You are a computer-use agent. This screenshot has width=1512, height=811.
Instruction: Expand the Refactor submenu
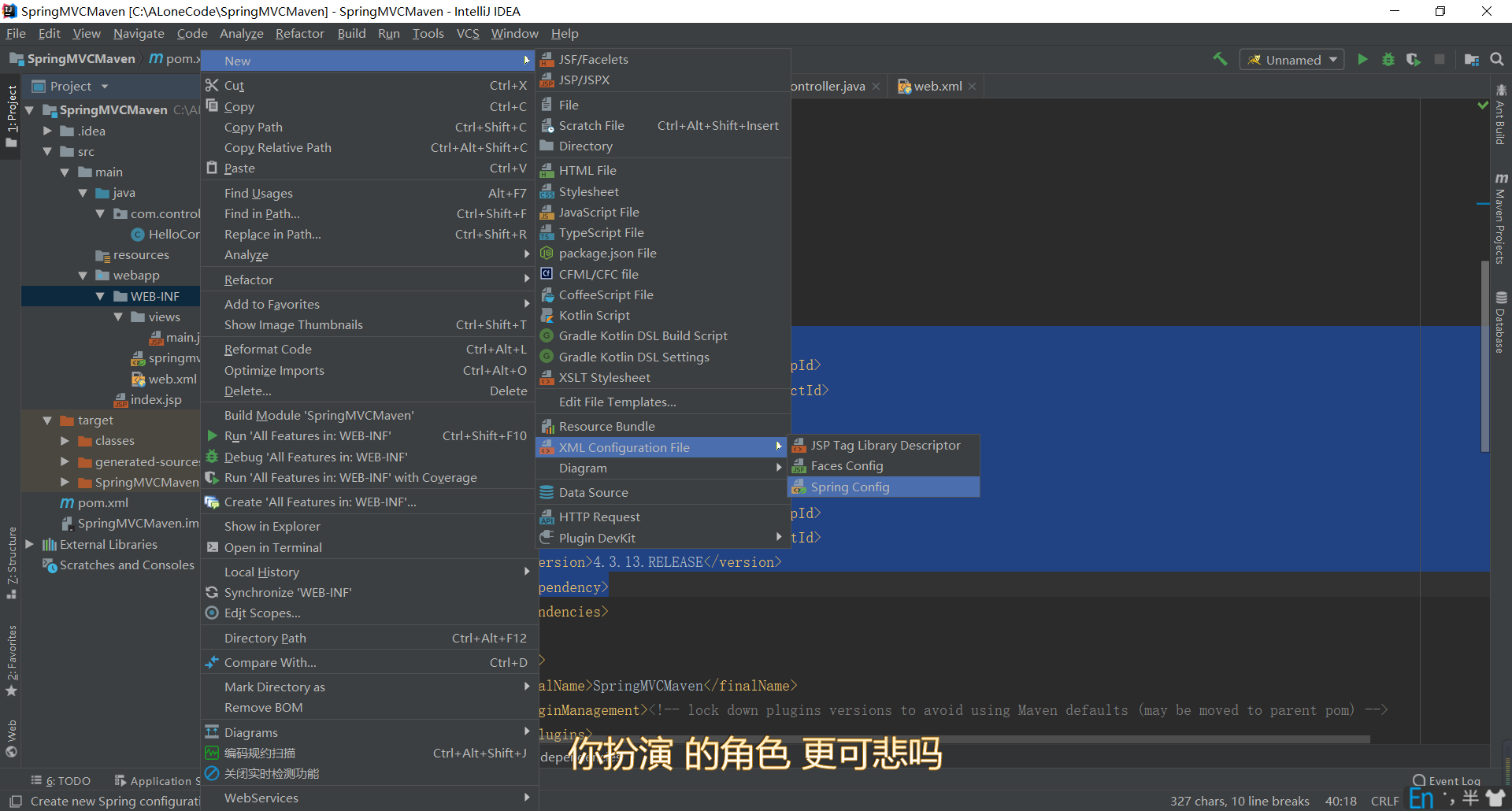[x=368, y=280]
